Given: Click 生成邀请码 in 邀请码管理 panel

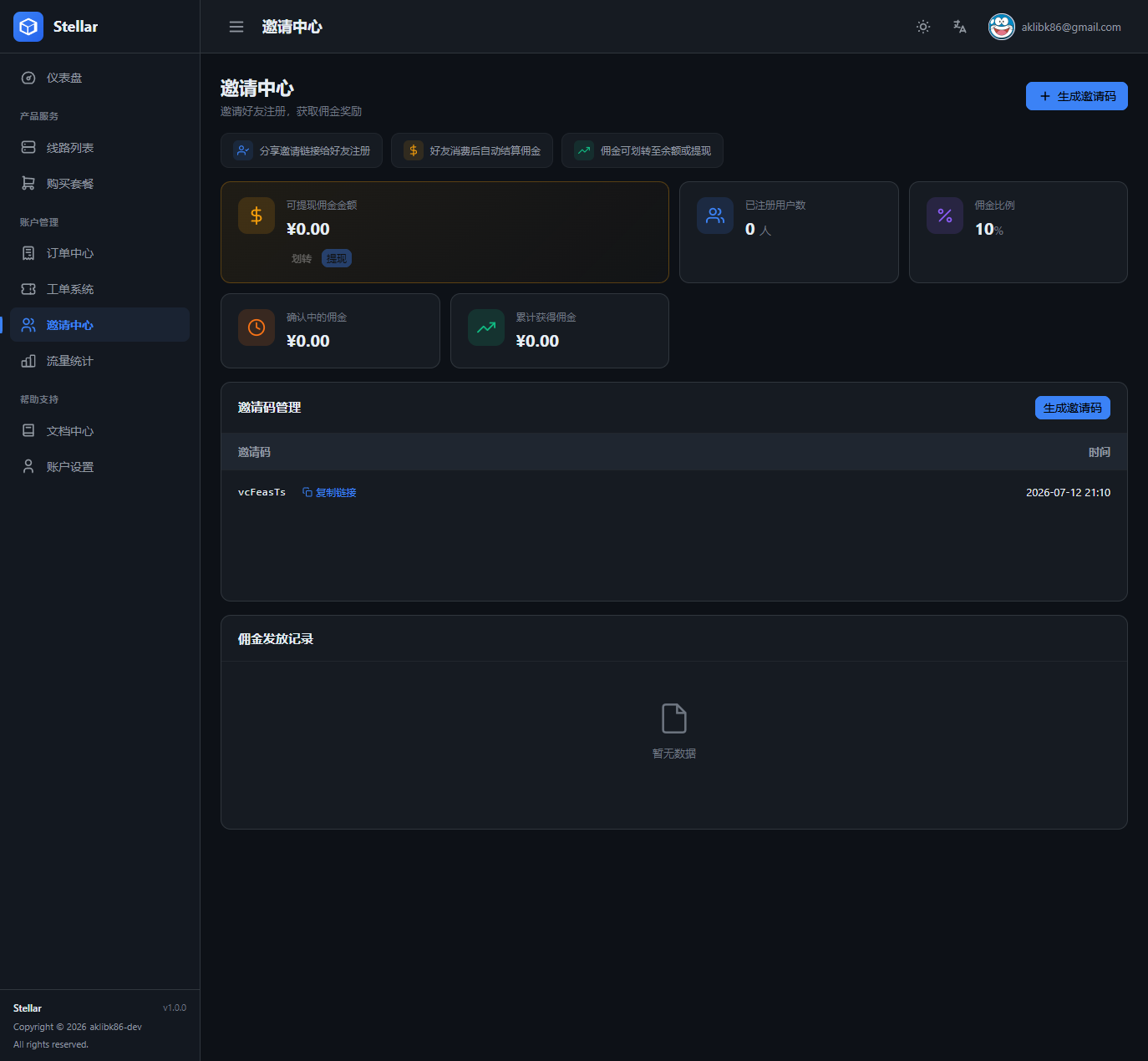Looking at the screenshot, I should point(1073,408).
